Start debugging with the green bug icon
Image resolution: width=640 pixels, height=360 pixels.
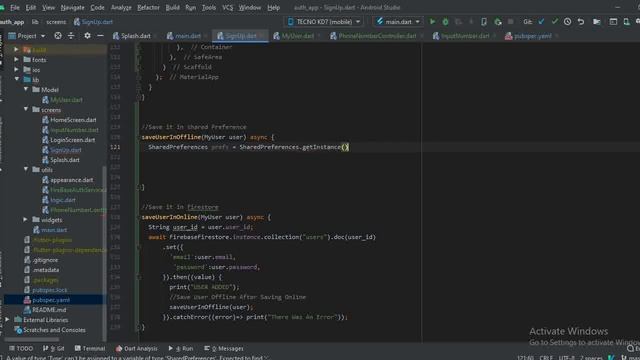445,22
